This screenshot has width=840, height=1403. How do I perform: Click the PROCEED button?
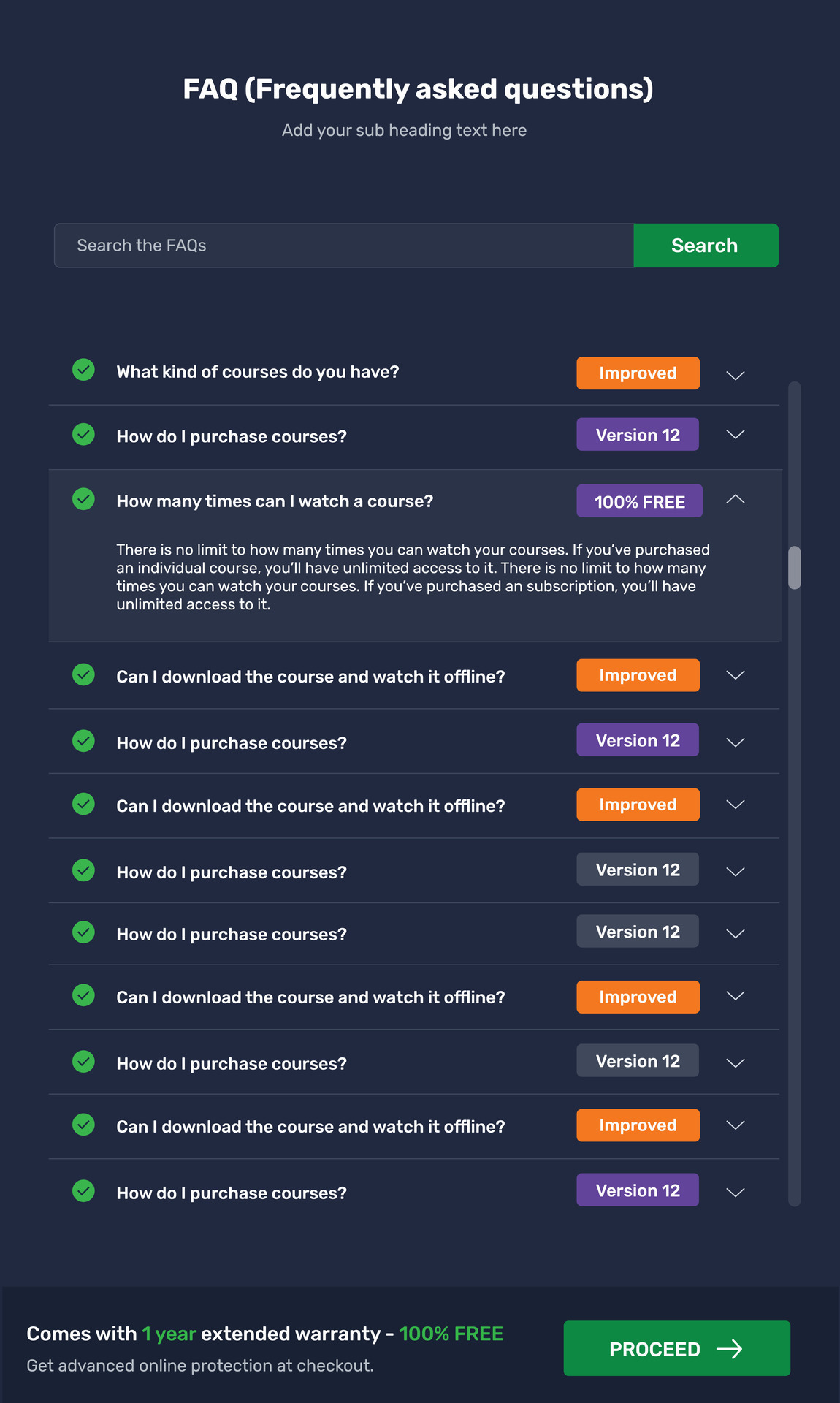point(675,1348)
